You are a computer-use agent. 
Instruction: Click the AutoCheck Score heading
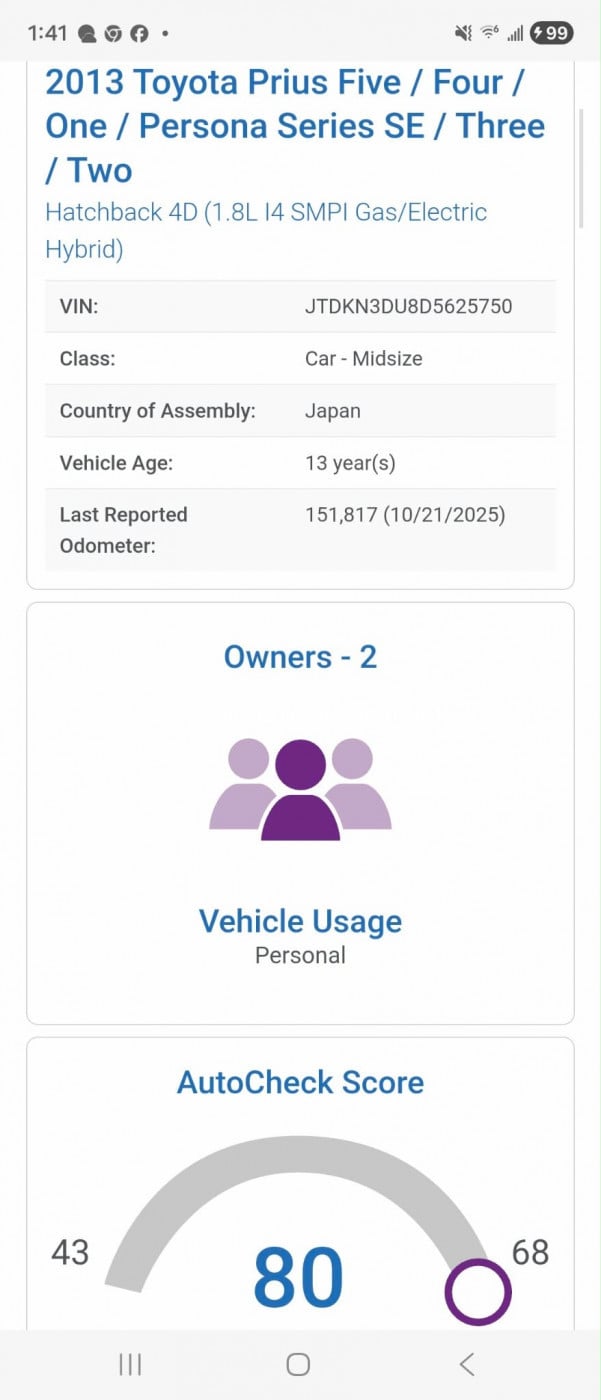pos(300,1082)
